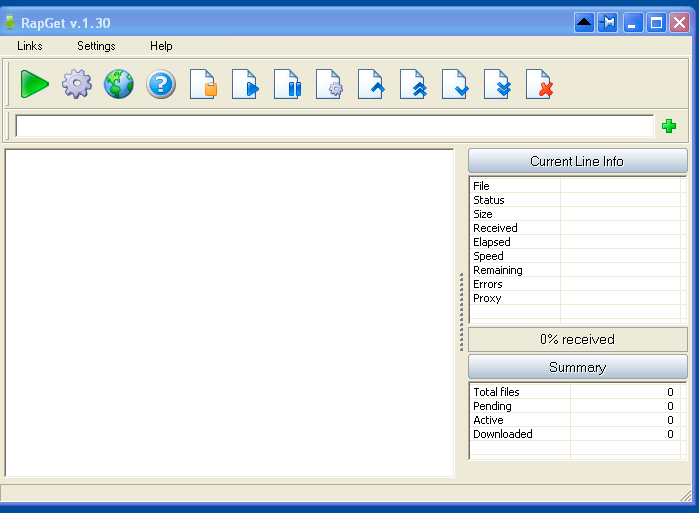The width and height of the screenshot is (699, 513).
Task: Pause selected link with page-pause icon
Action: pyautogui.click(x=287, y=84)
